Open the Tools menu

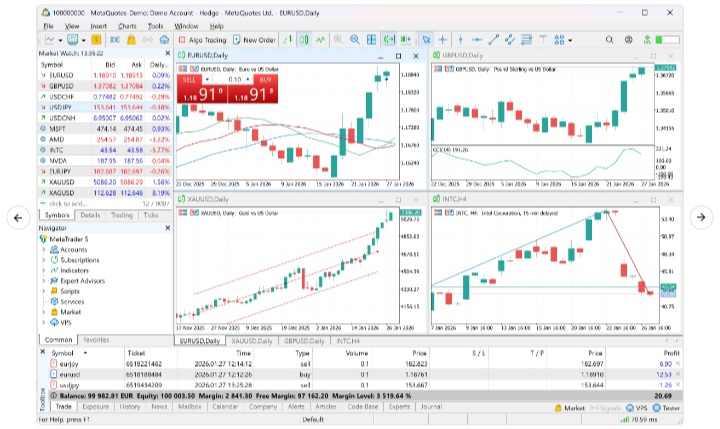pos(155,26)
